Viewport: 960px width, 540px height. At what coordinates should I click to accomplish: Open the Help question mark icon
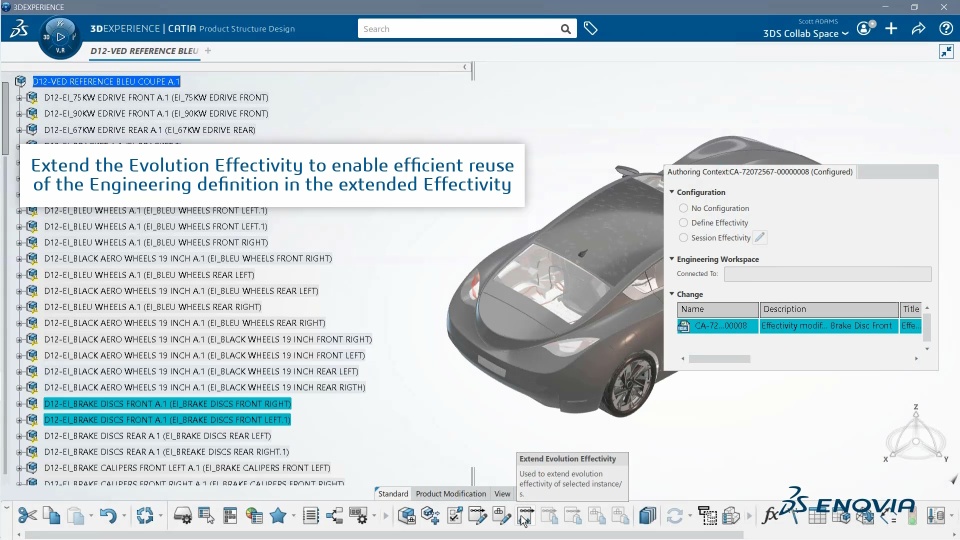(945, 28)
